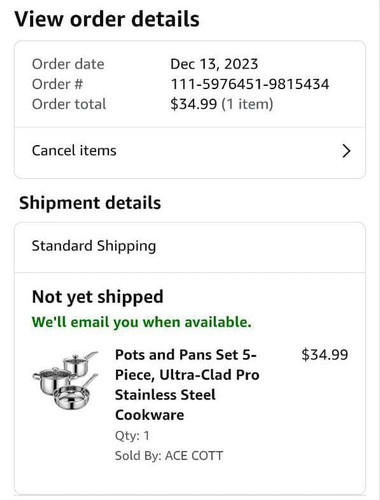Open the Cancel items chevron arrow
The width and height of the screenshot is (380, 500).
(x=346, y=151)
